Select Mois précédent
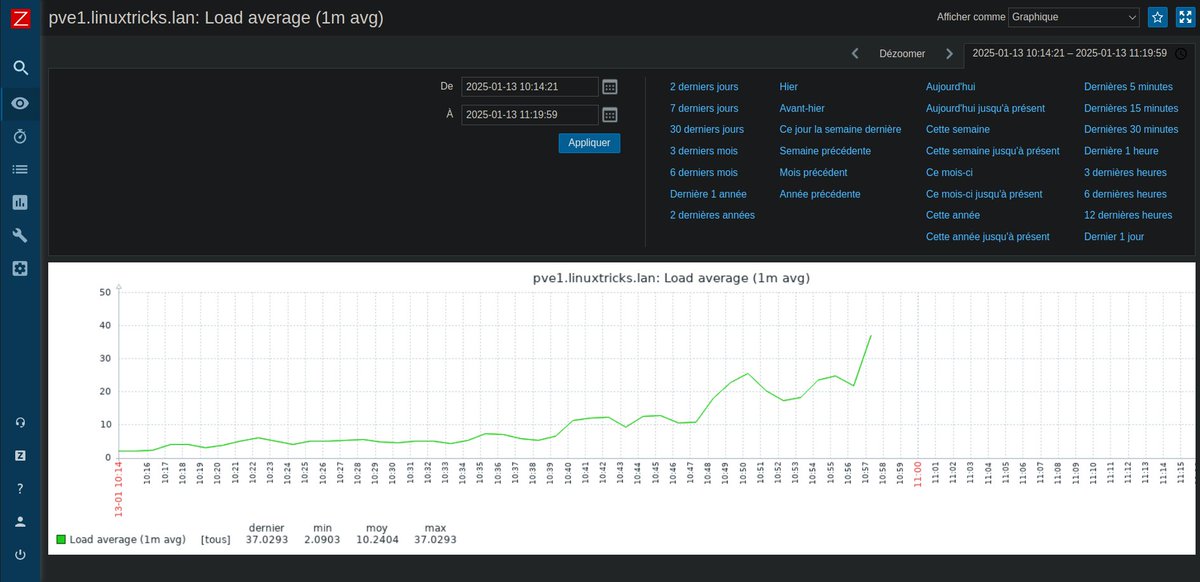Image resolution: width=1200 pixels, height=582 pixels. 813,172
